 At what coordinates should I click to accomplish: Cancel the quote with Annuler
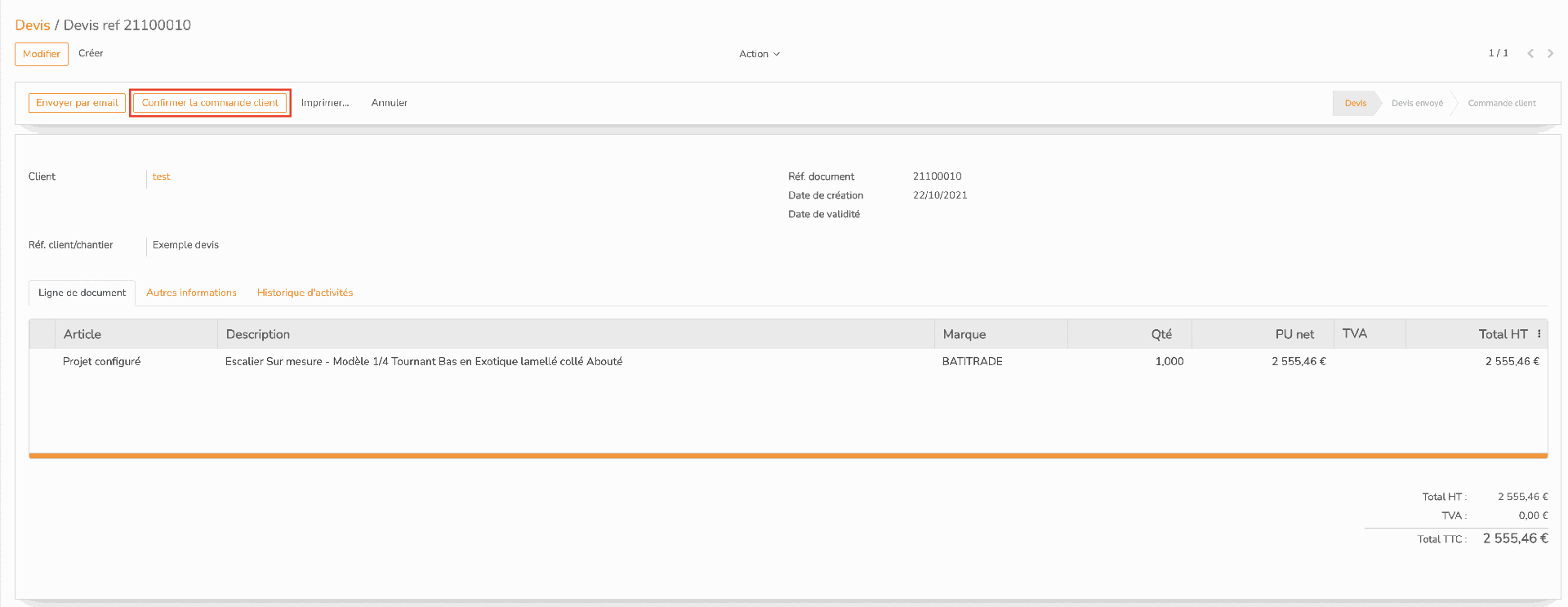[x=390, y=103]
